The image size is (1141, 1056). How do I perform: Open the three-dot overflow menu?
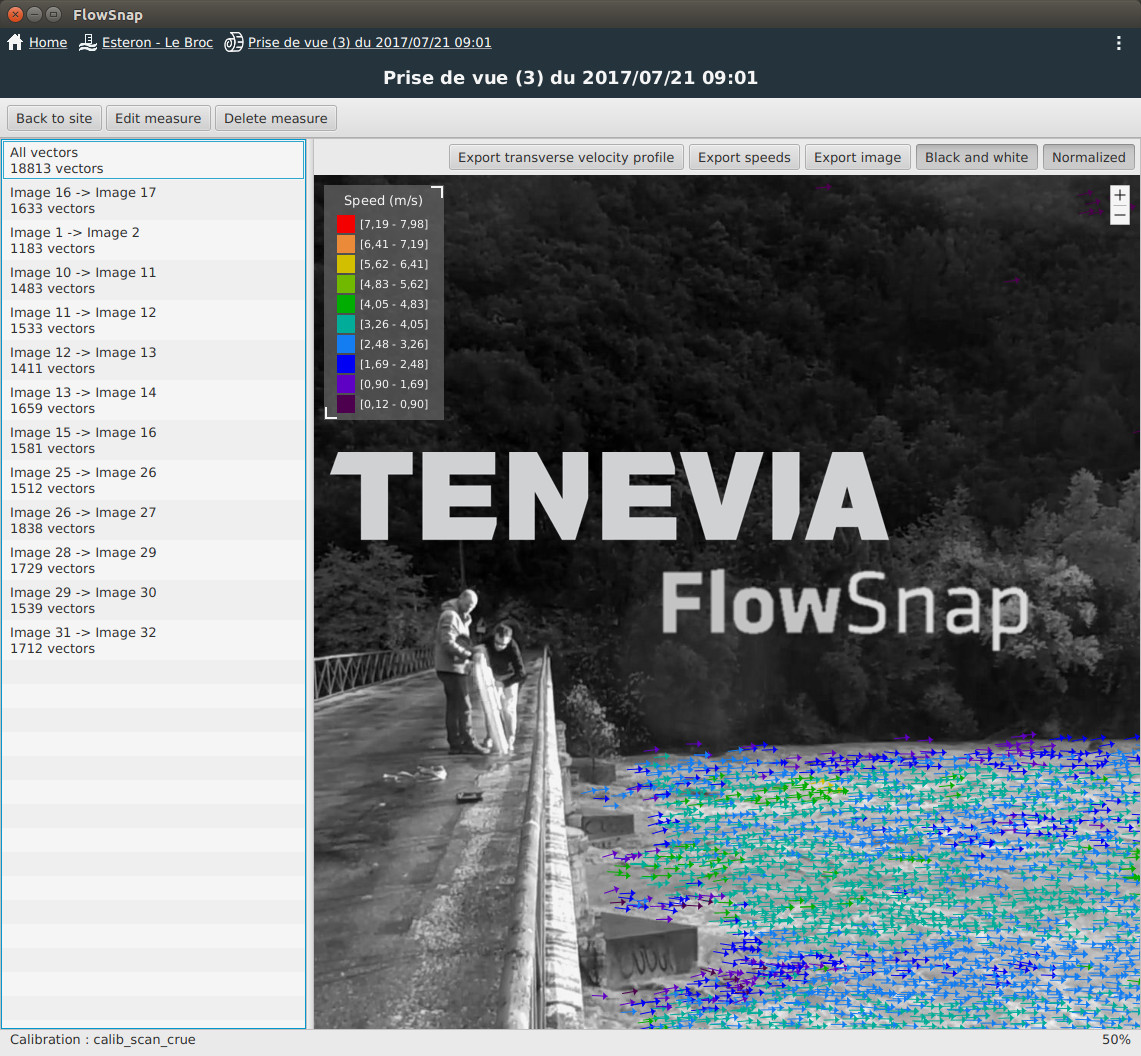tap(1118, 43)
